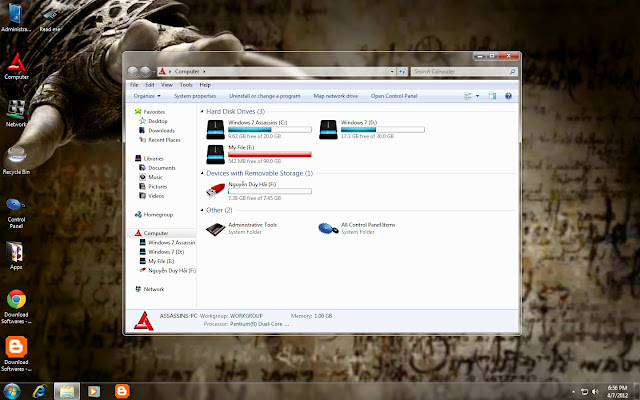Select the Administrative Tools folder icon
This screenshot has height=400, width=640.
[215, 229]
